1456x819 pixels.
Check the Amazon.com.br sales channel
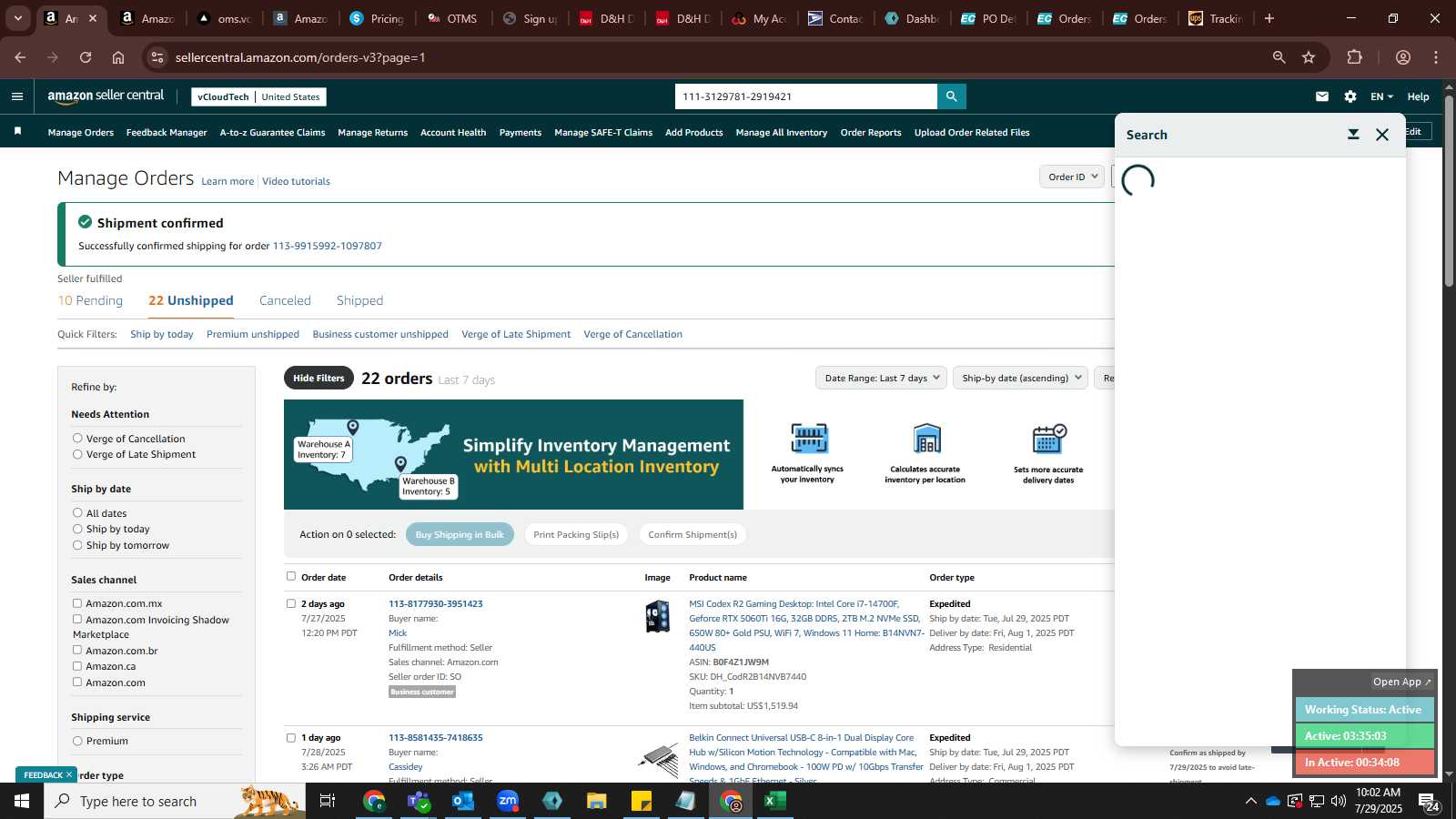[x=77, y=651]
